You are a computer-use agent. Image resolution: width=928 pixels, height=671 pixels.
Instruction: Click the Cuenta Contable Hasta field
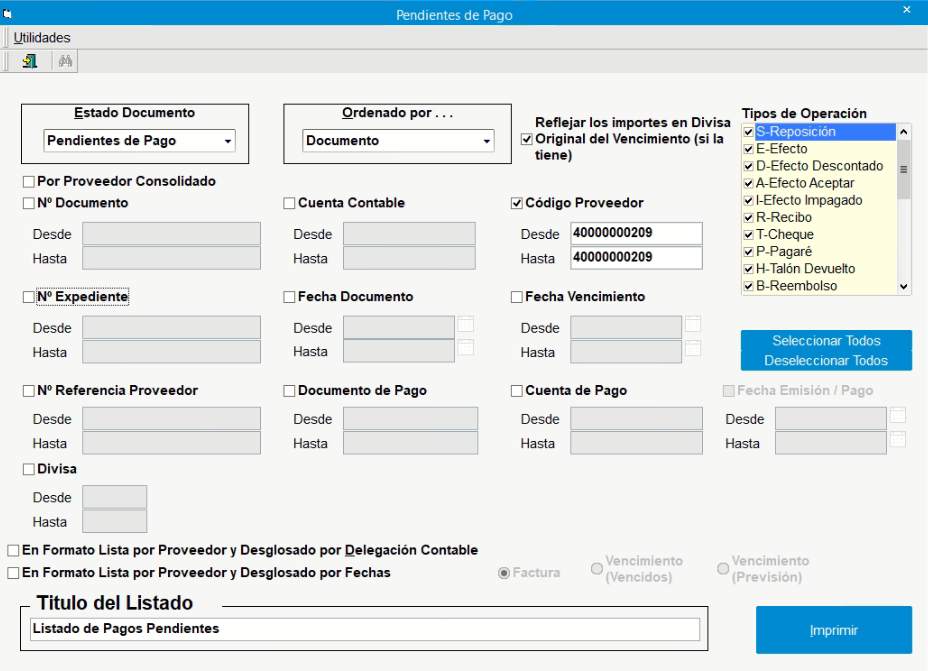coord(409,259)
